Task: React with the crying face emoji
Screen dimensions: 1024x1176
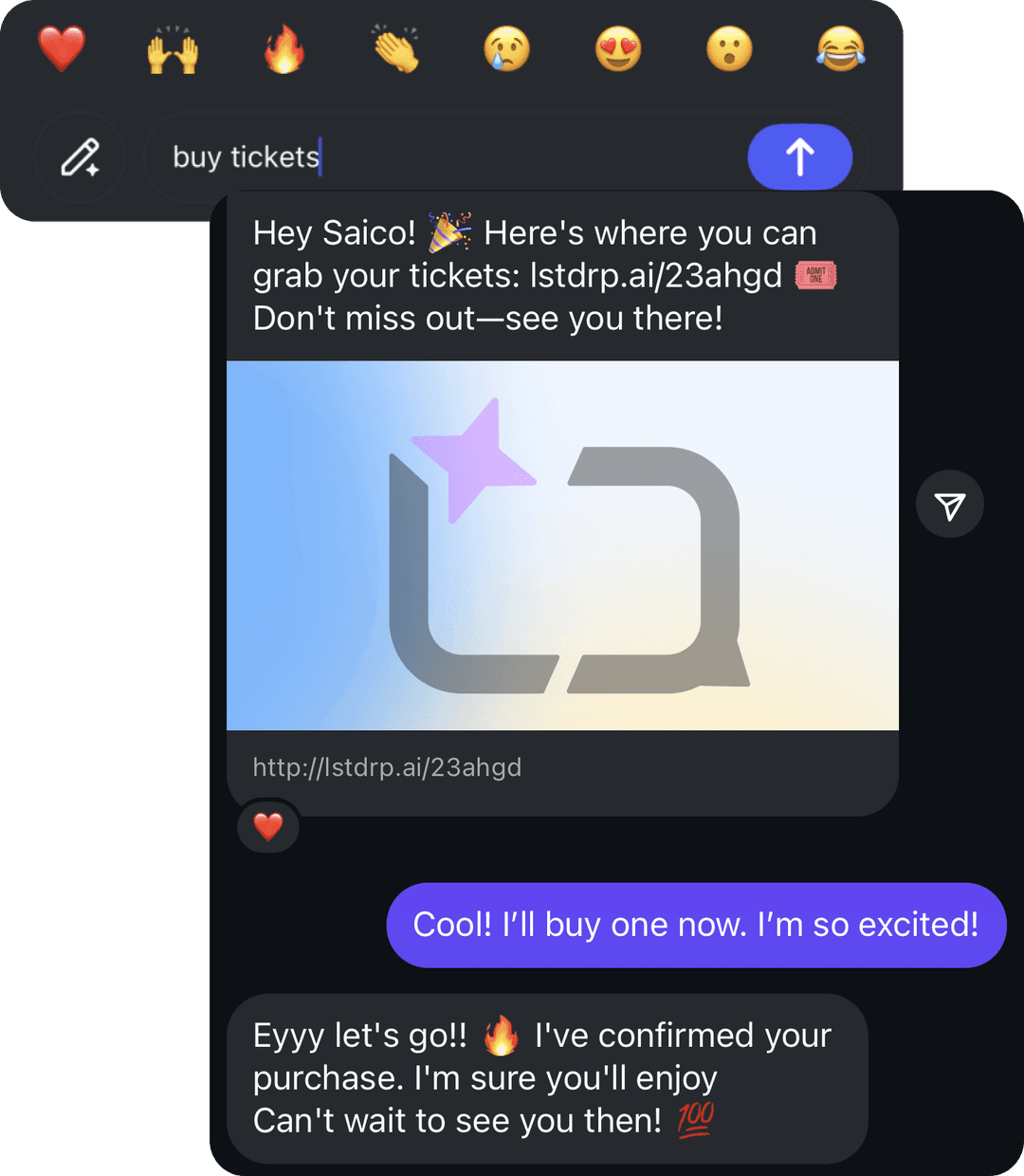Action: [x=507, y=49]
